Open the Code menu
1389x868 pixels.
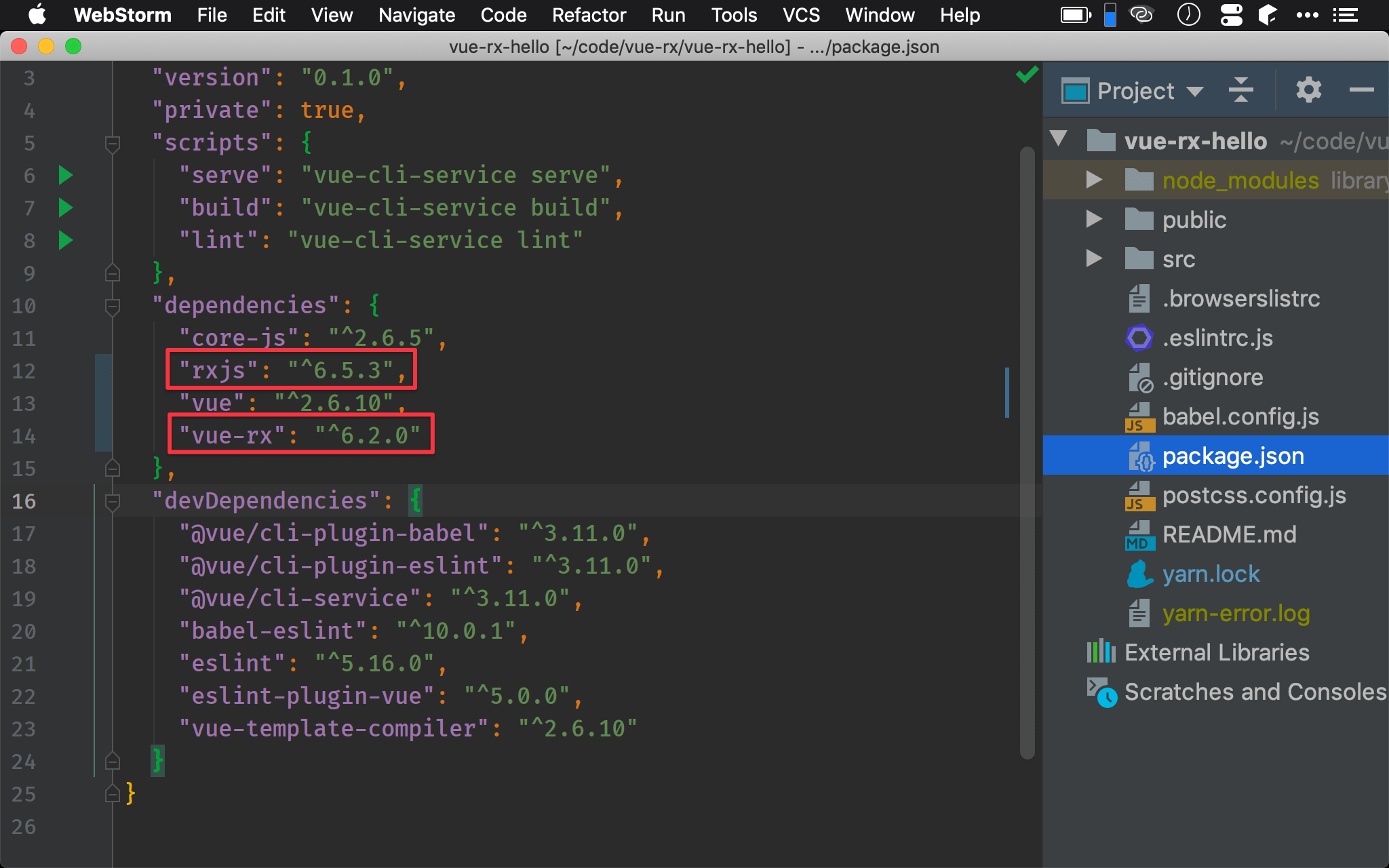tap(503, 14)
